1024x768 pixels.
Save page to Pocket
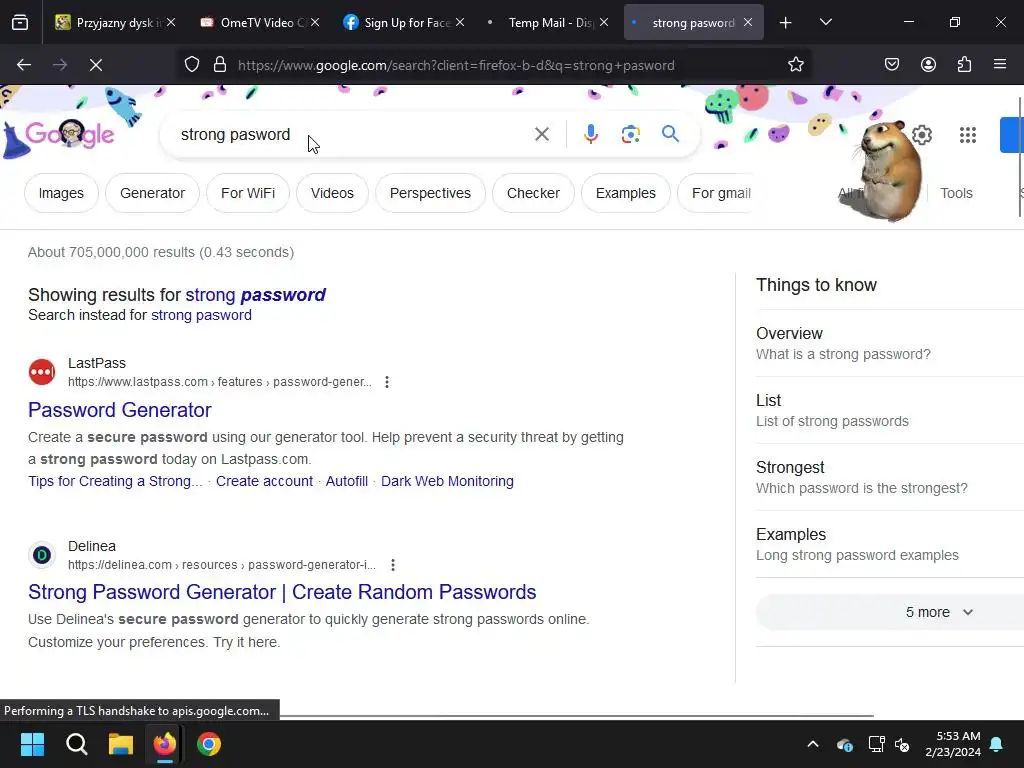tap(892, 65)
